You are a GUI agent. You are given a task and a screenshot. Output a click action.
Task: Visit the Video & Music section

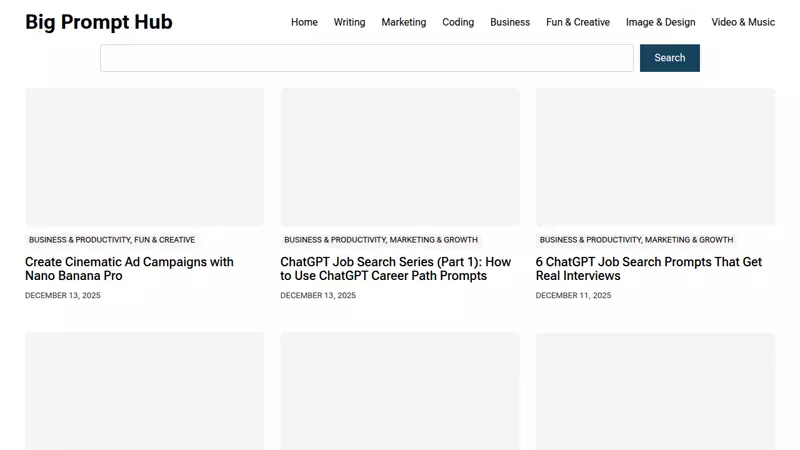click(x=743, y=22)
